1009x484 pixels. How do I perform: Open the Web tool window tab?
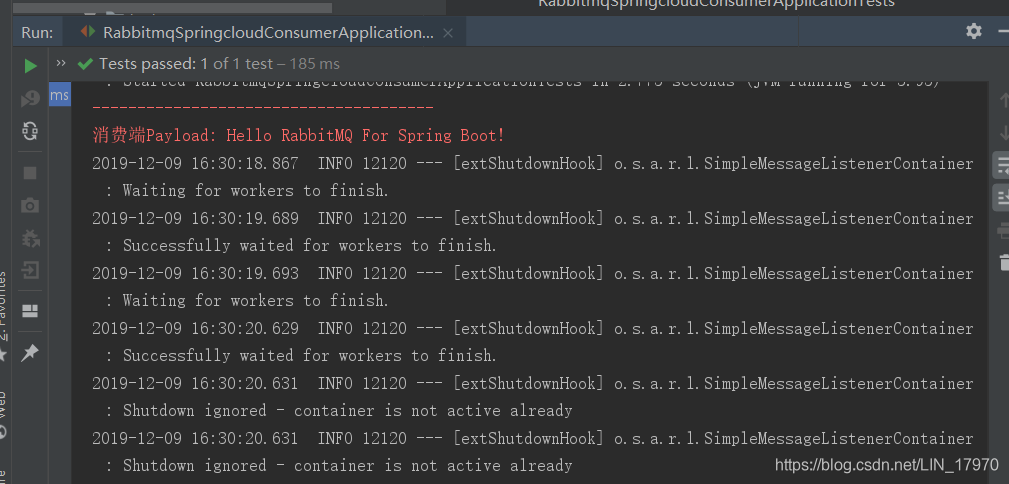3,405
